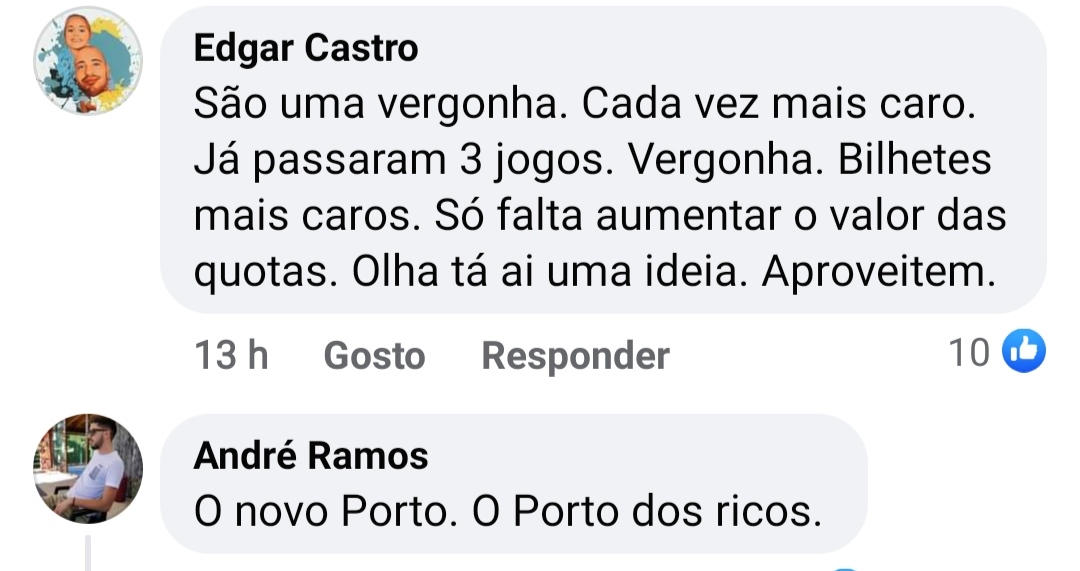View the 10 reactions count
Screen dimensions: 1080x571
tap(968, 353)
